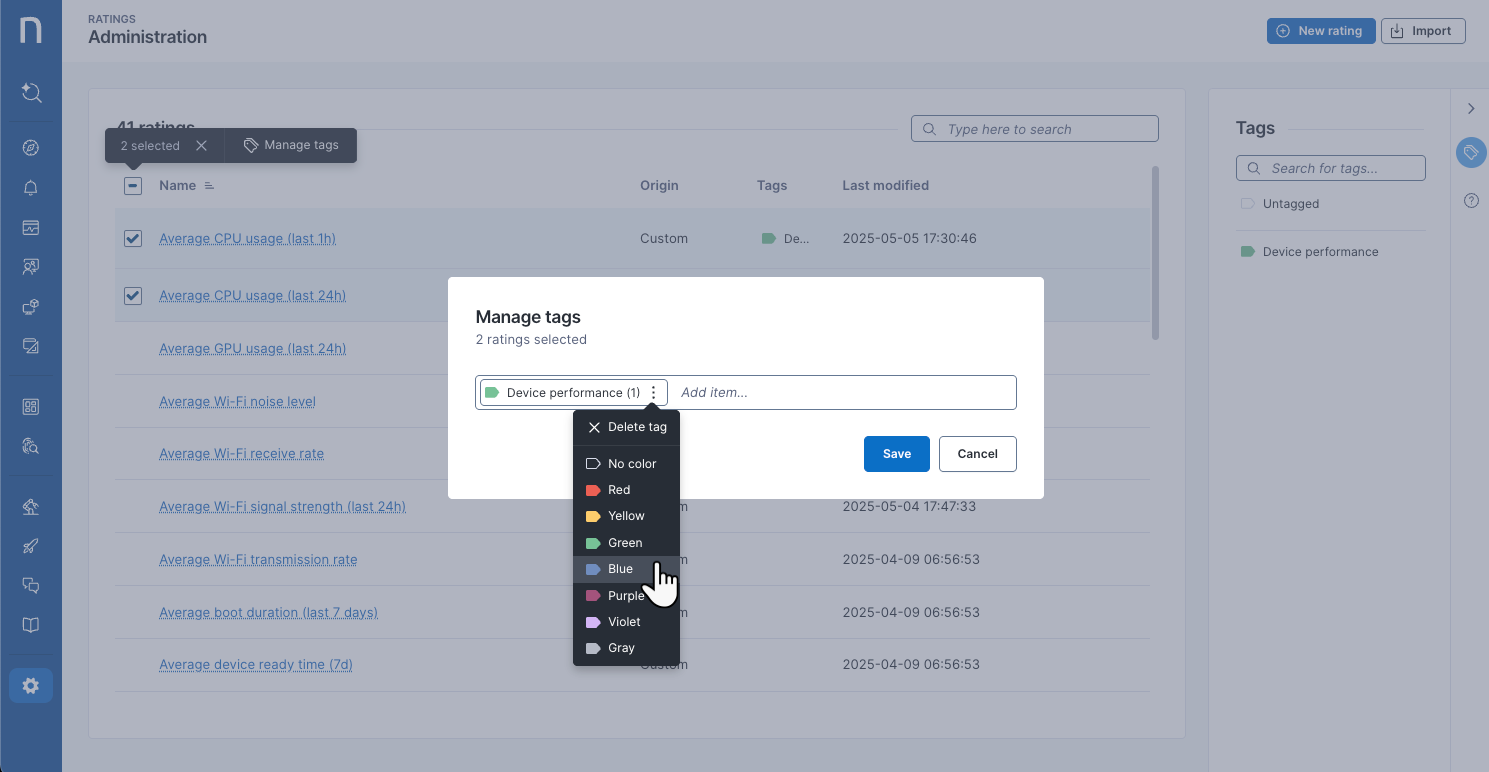This screenshot has width=1489, height=772.
Task: Sort table by clicking the Name column header
Action: [x=176, y=185]
